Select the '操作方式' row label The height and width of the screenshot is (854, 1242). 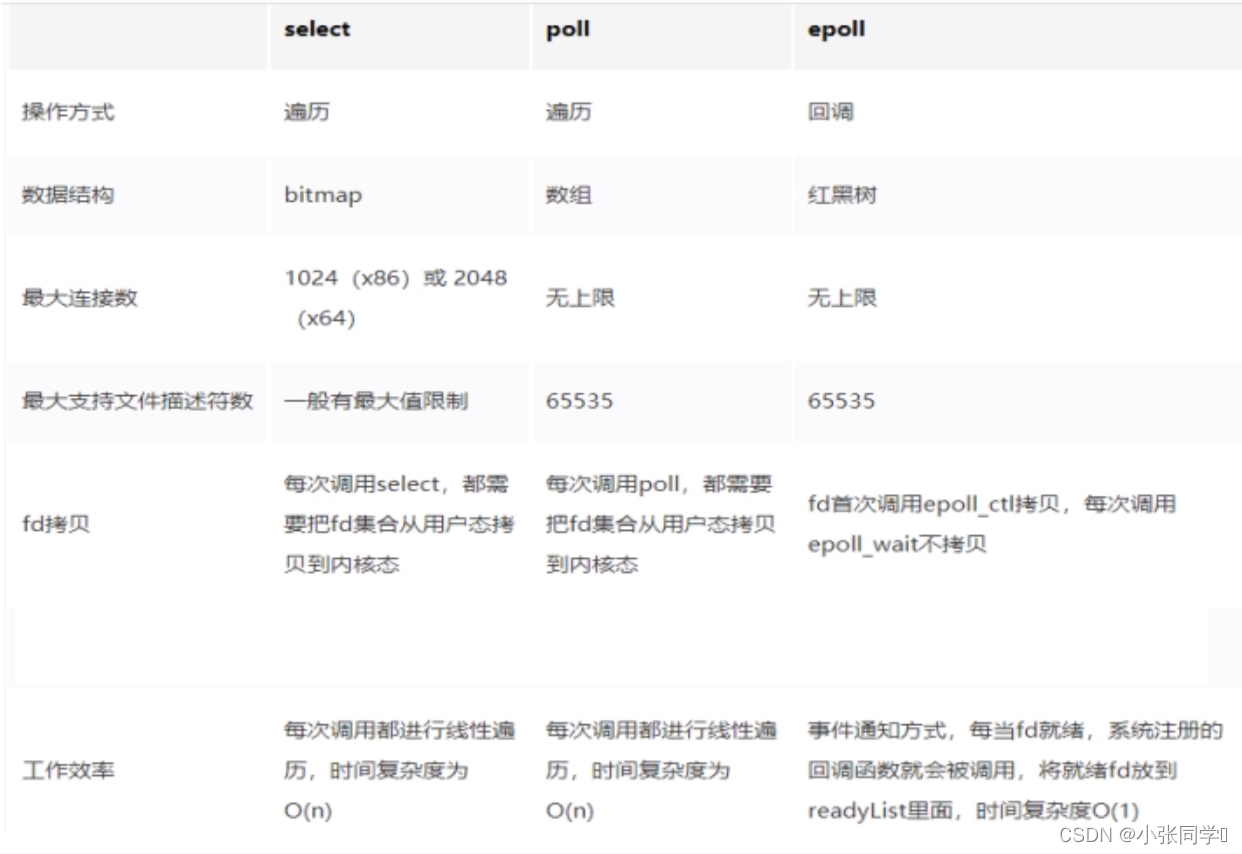point(68,112)
